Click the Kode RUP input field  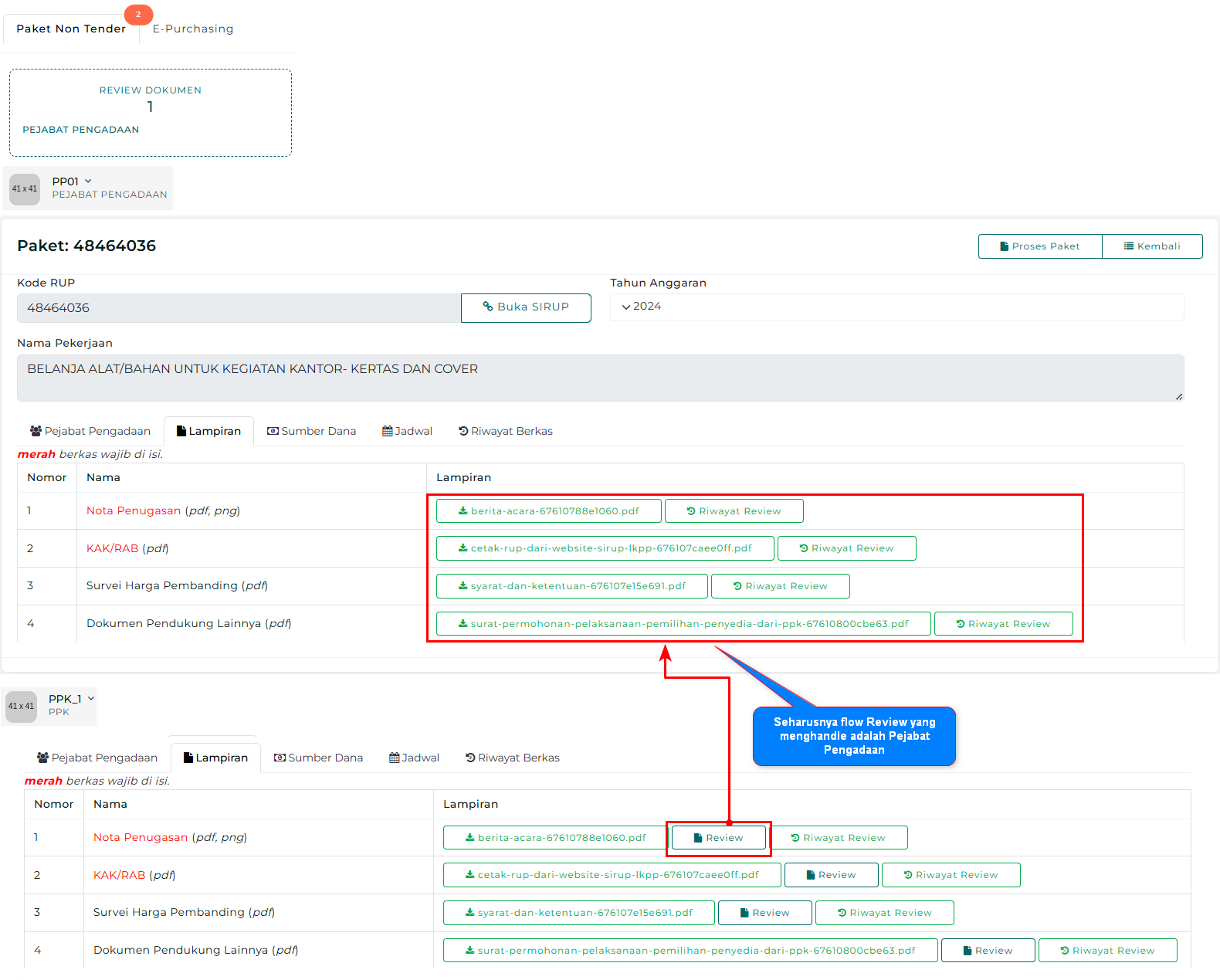239,308
